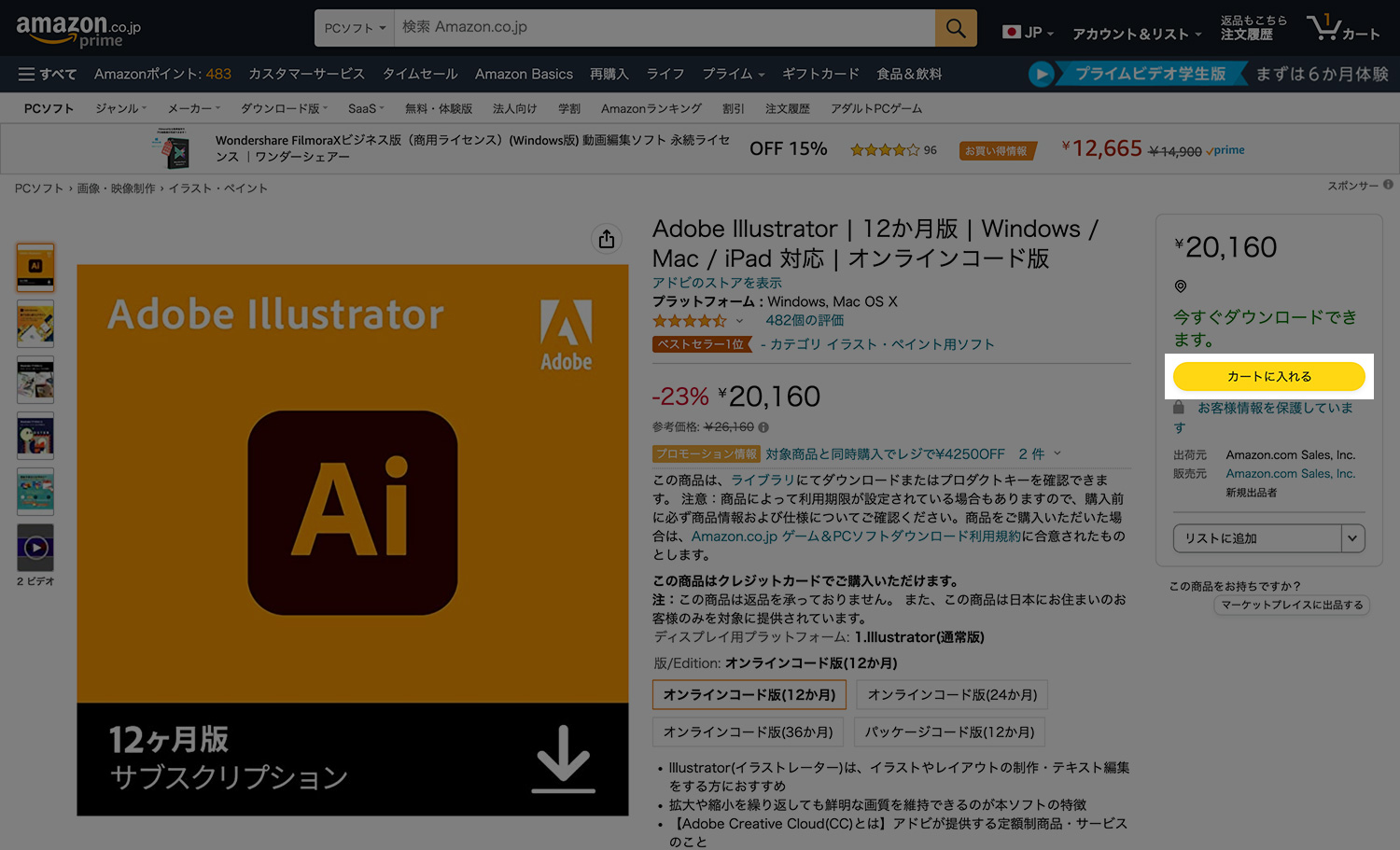
Task: Open the 482個の評価 link
Action: click(x=805, y=320)
